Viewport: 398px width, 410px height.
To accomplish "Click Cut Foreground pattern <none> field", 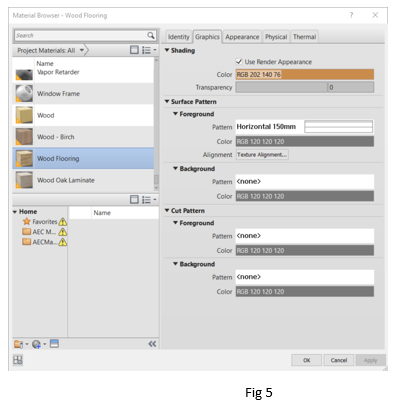I will tap(305, 236).
